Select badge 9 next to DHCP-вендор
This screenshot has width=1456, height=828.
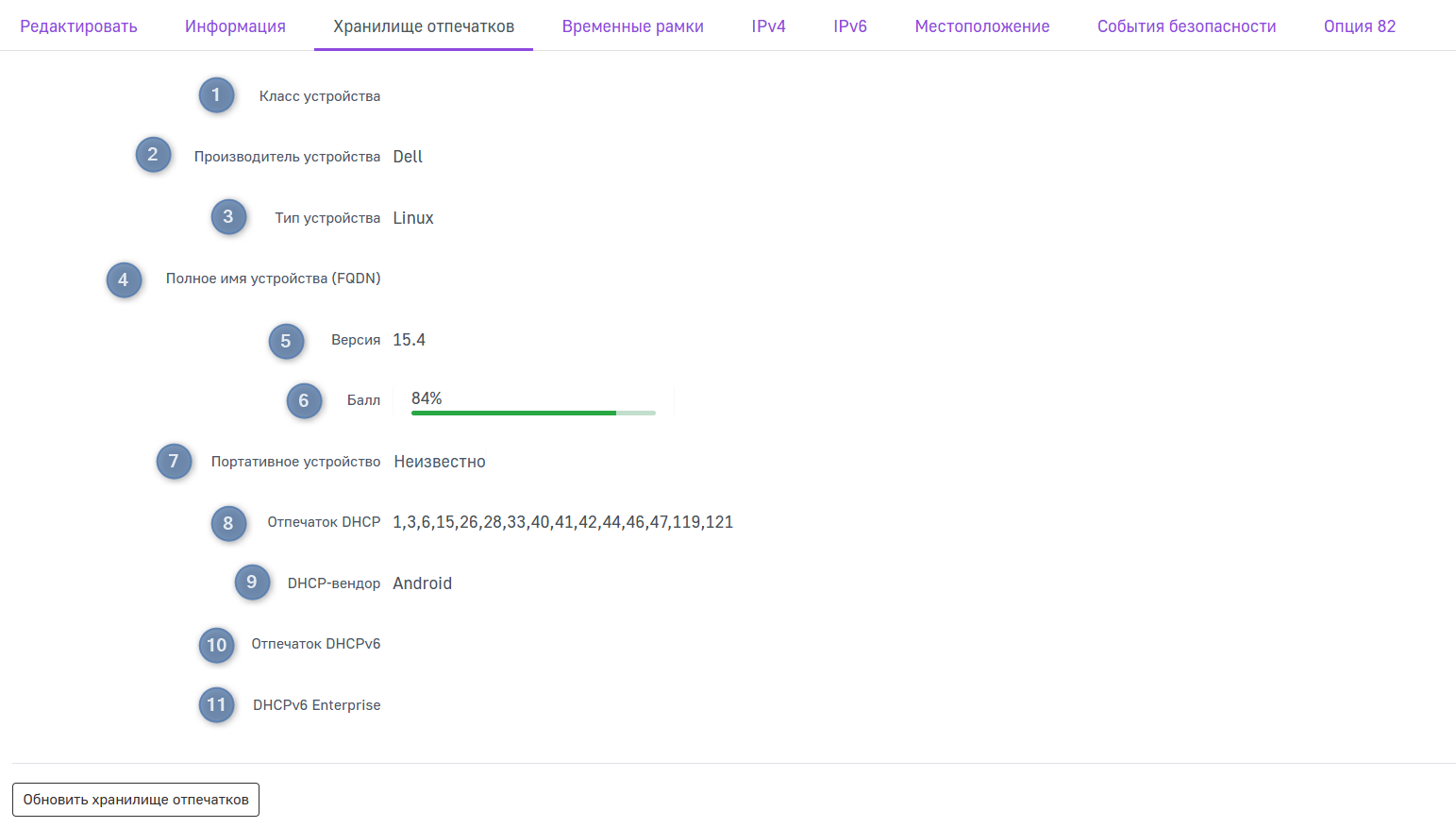tap(252, 583)
